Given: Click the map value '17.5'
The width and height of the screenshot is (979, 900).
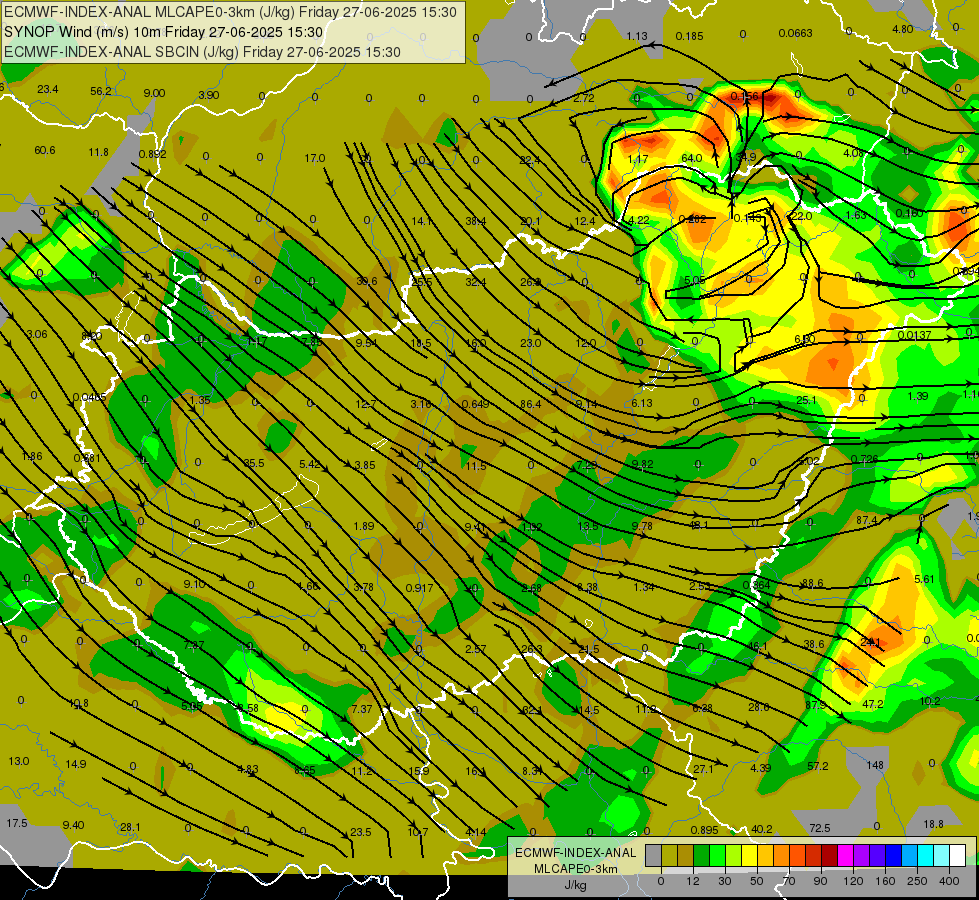Looking at the screenshot, I should point(17,823).
